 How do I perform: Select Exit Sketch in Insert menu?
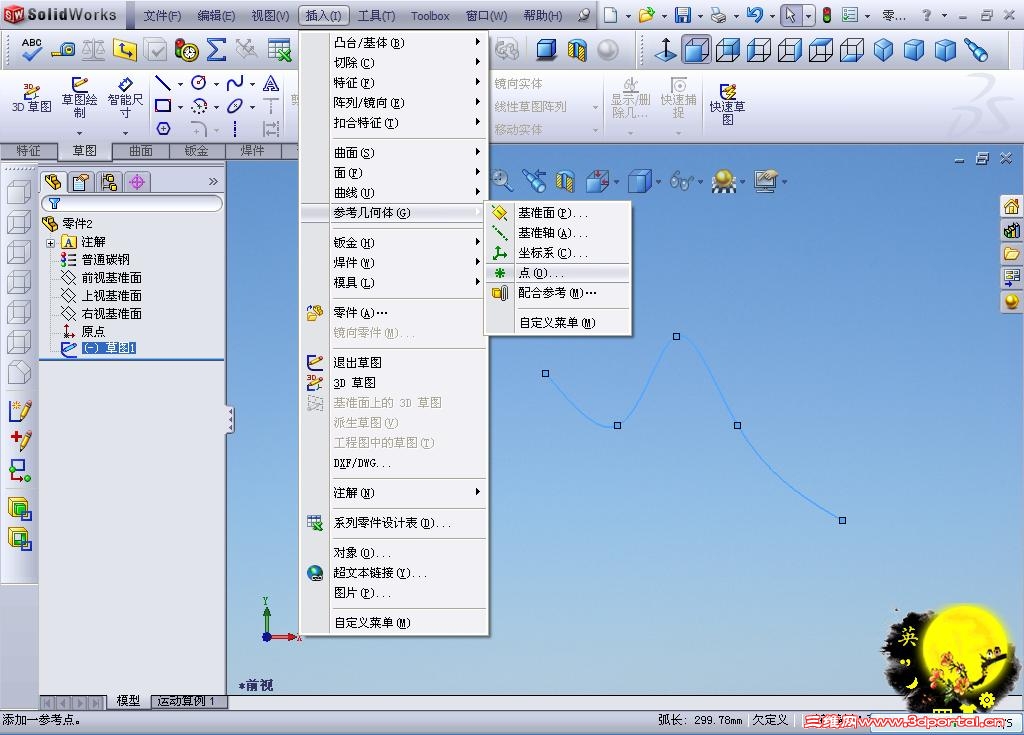[394, 362]
